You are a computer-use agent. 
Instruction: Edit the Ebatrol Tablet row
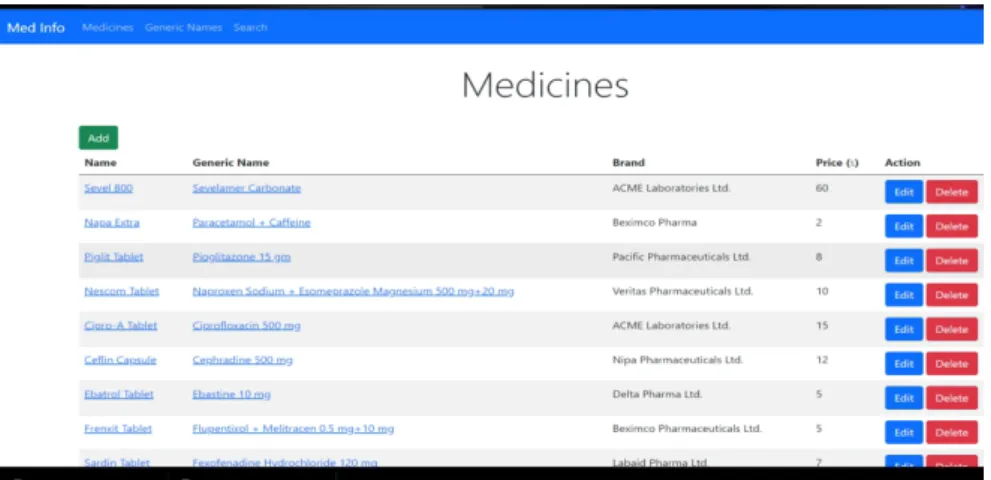coord(904,398)
